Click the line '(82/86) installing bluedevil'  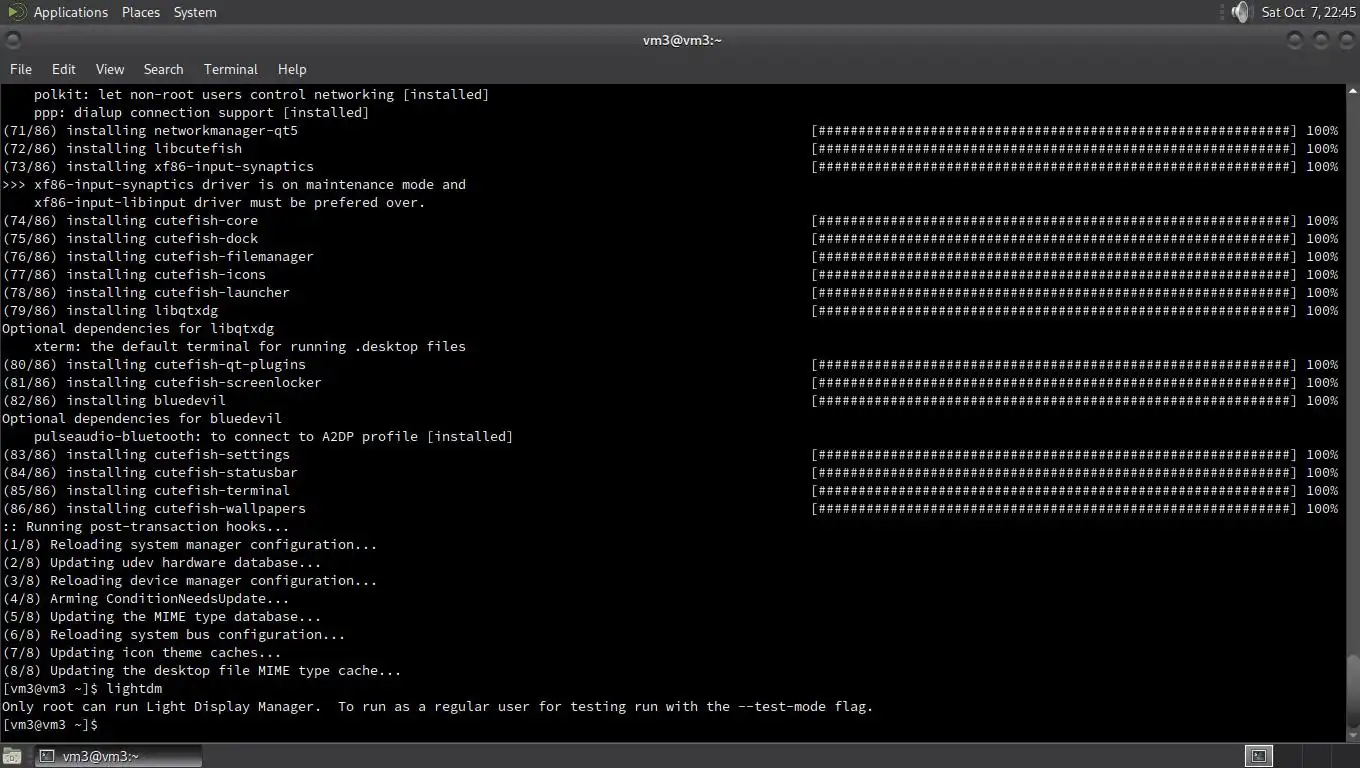[x=114, y=401]
